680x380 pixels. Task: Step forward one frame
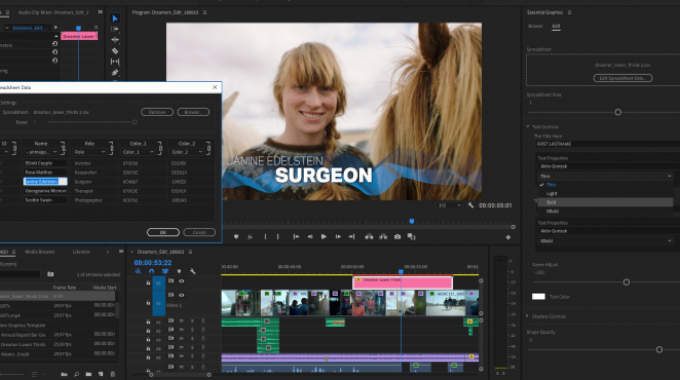[337, 236]
